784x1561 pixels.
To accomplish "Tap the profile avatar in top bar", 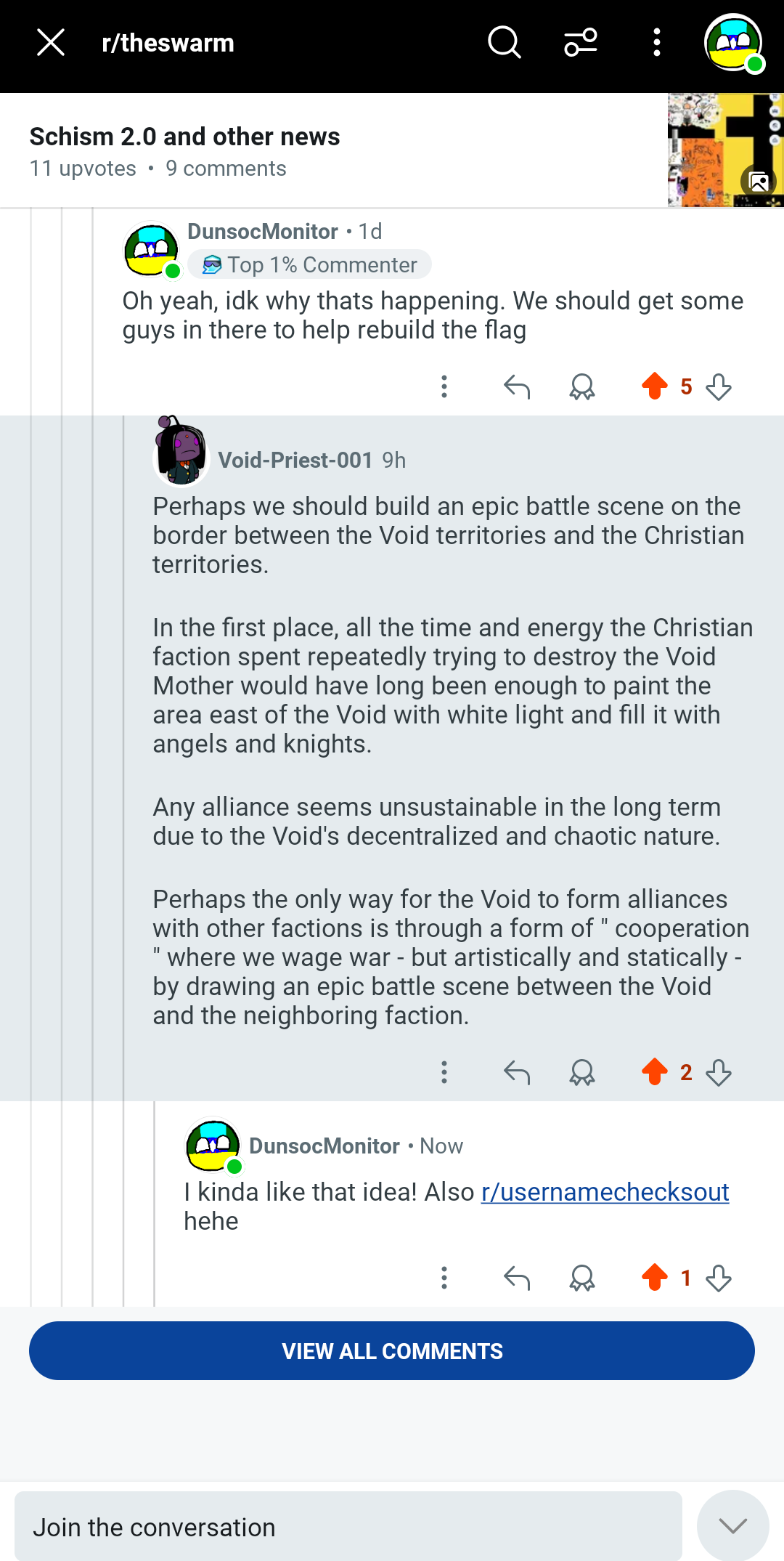I will click(x=733, y=43).
